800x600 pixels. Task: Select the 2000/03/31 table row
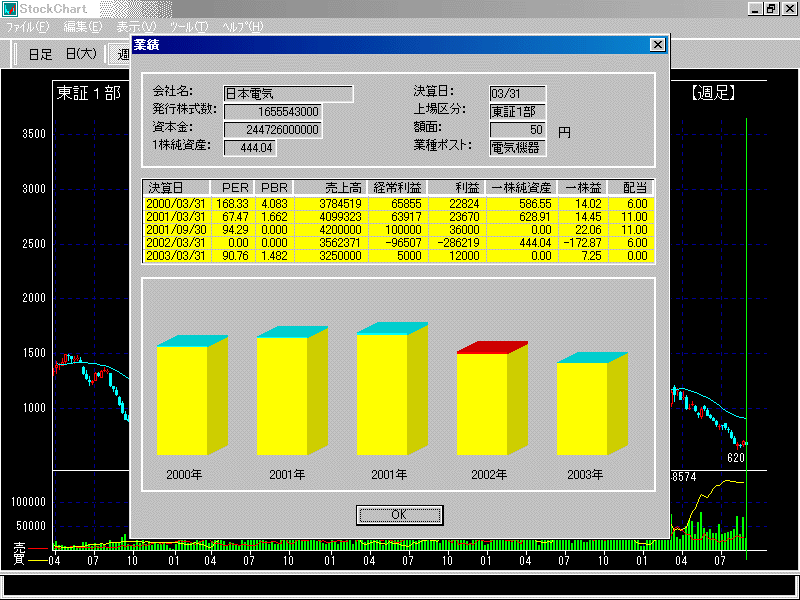click(x=398, y=204)
